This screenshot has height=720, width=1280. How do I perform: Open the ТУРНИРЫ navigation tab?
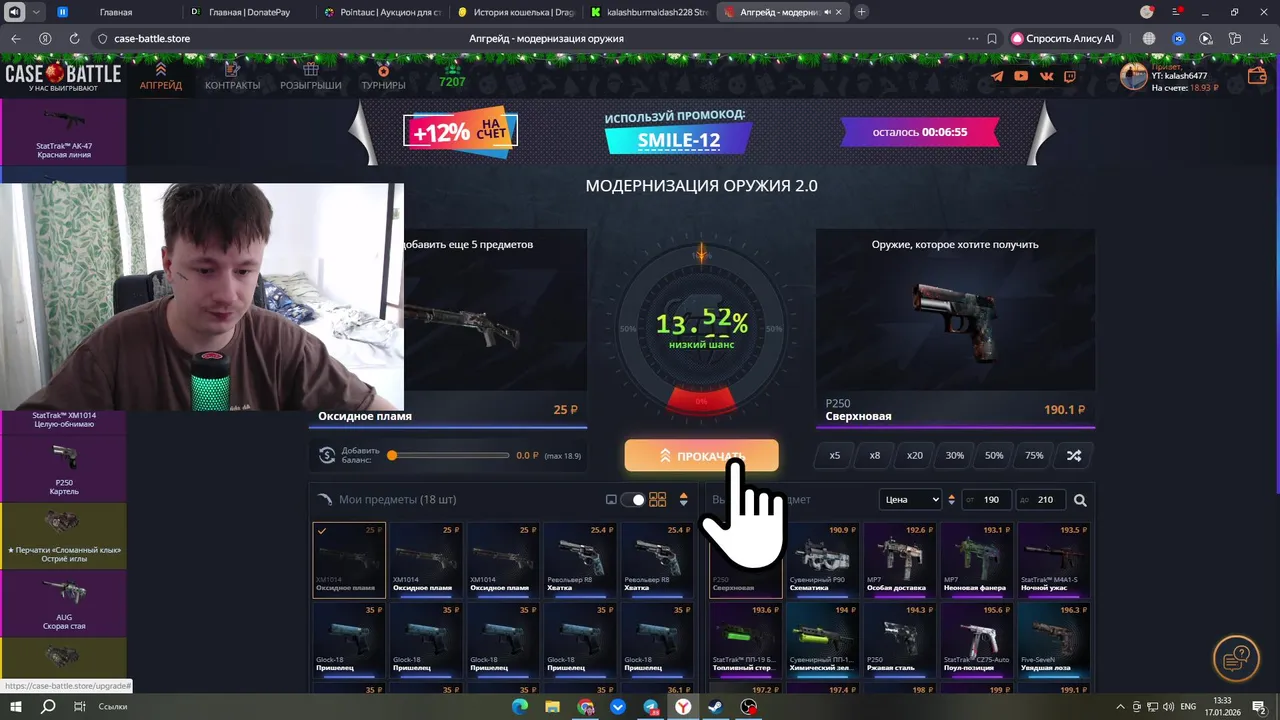point(383,78)
